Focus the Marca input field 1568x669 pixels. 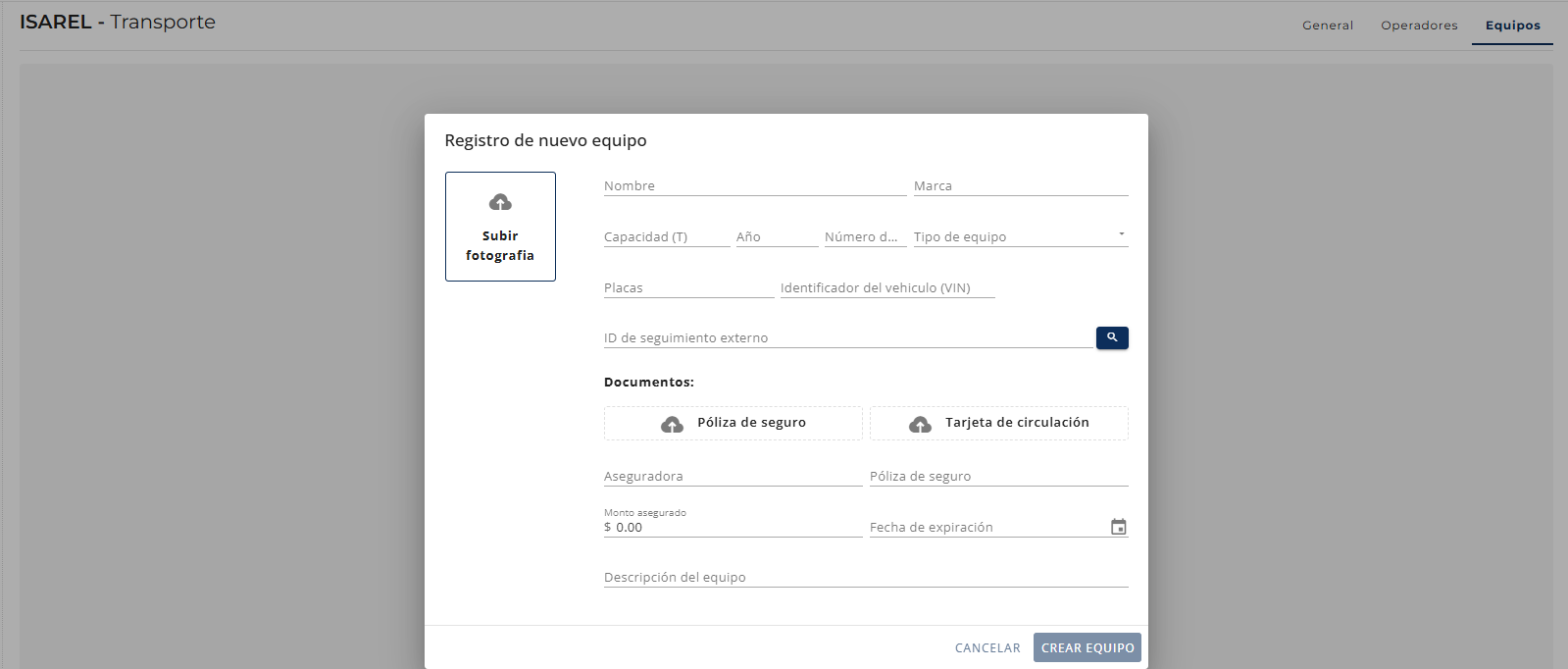1021,185
